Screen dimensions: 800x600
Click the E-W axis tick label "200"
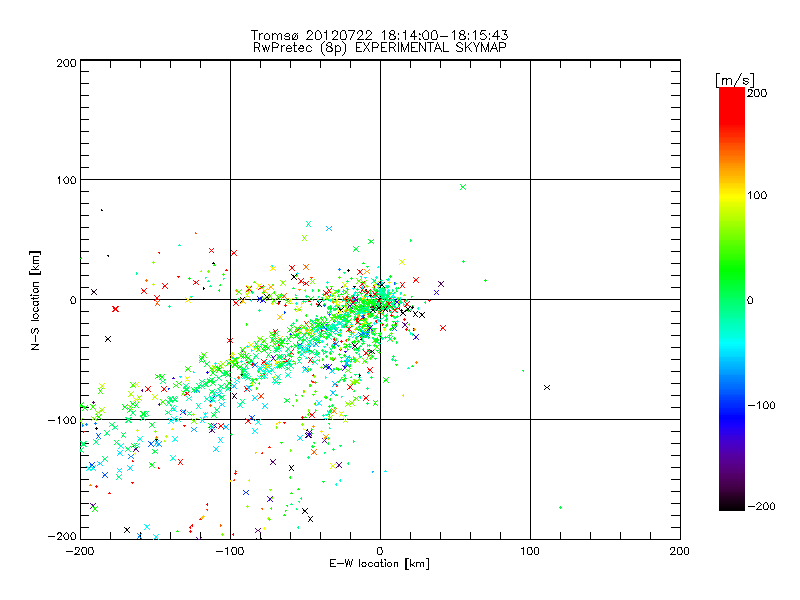pos(680,551)
